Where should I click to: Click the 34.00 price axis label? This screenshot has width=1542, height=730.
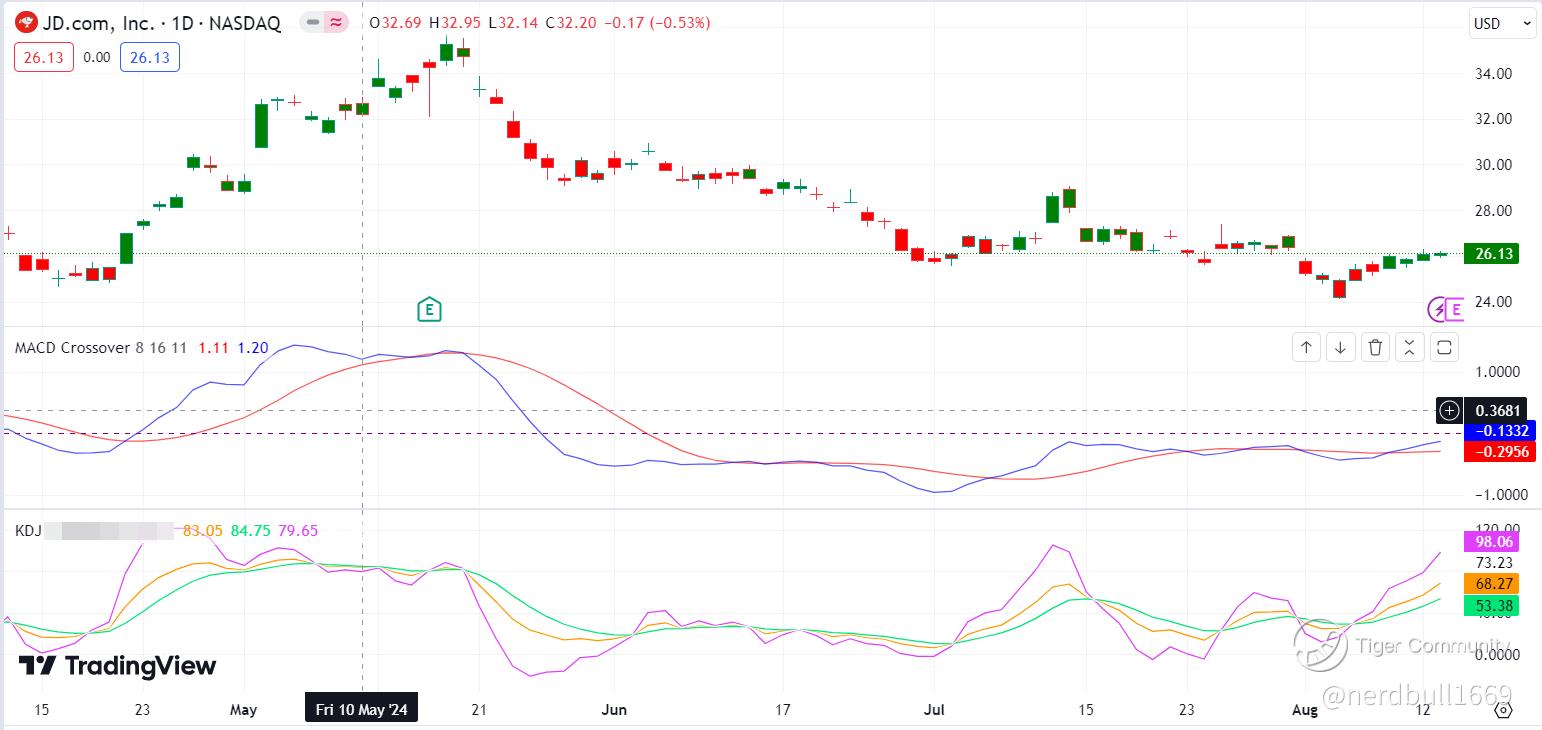point(1492,73)
